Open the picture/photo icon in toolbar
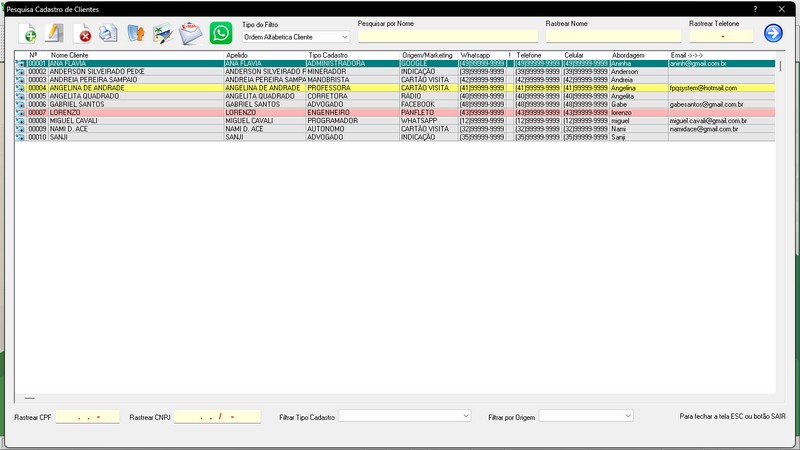 pos(162,35)
